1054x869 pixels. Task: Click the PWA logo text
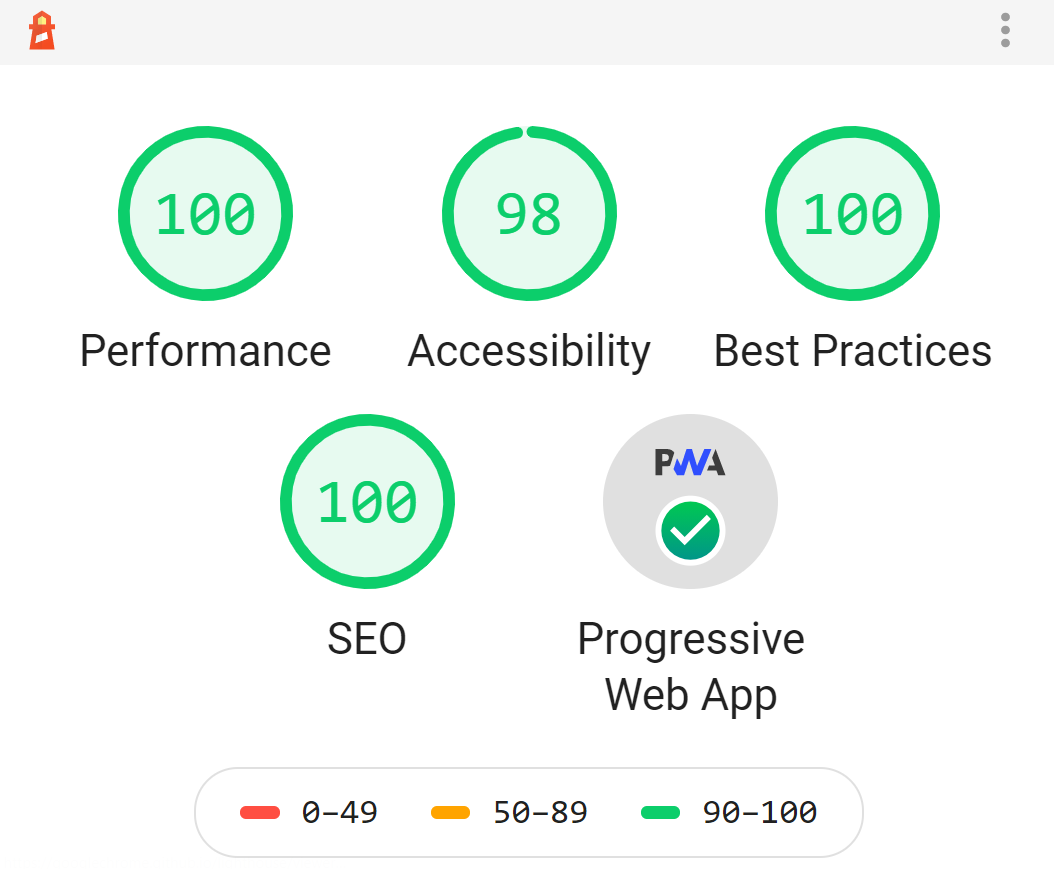coord(690,462)
